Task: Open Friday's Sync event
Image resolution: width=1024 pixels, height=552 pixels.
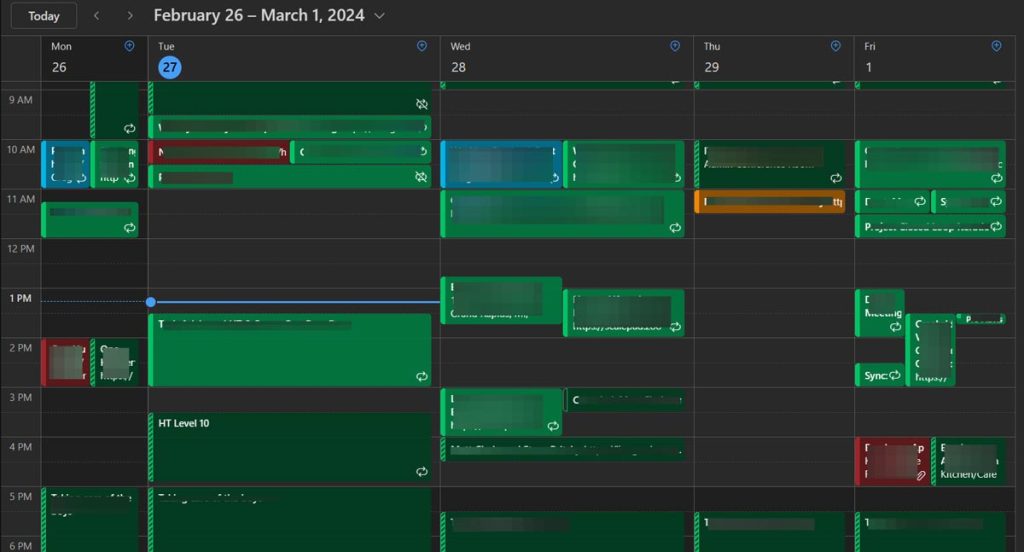Action: [x=879, y=375]
